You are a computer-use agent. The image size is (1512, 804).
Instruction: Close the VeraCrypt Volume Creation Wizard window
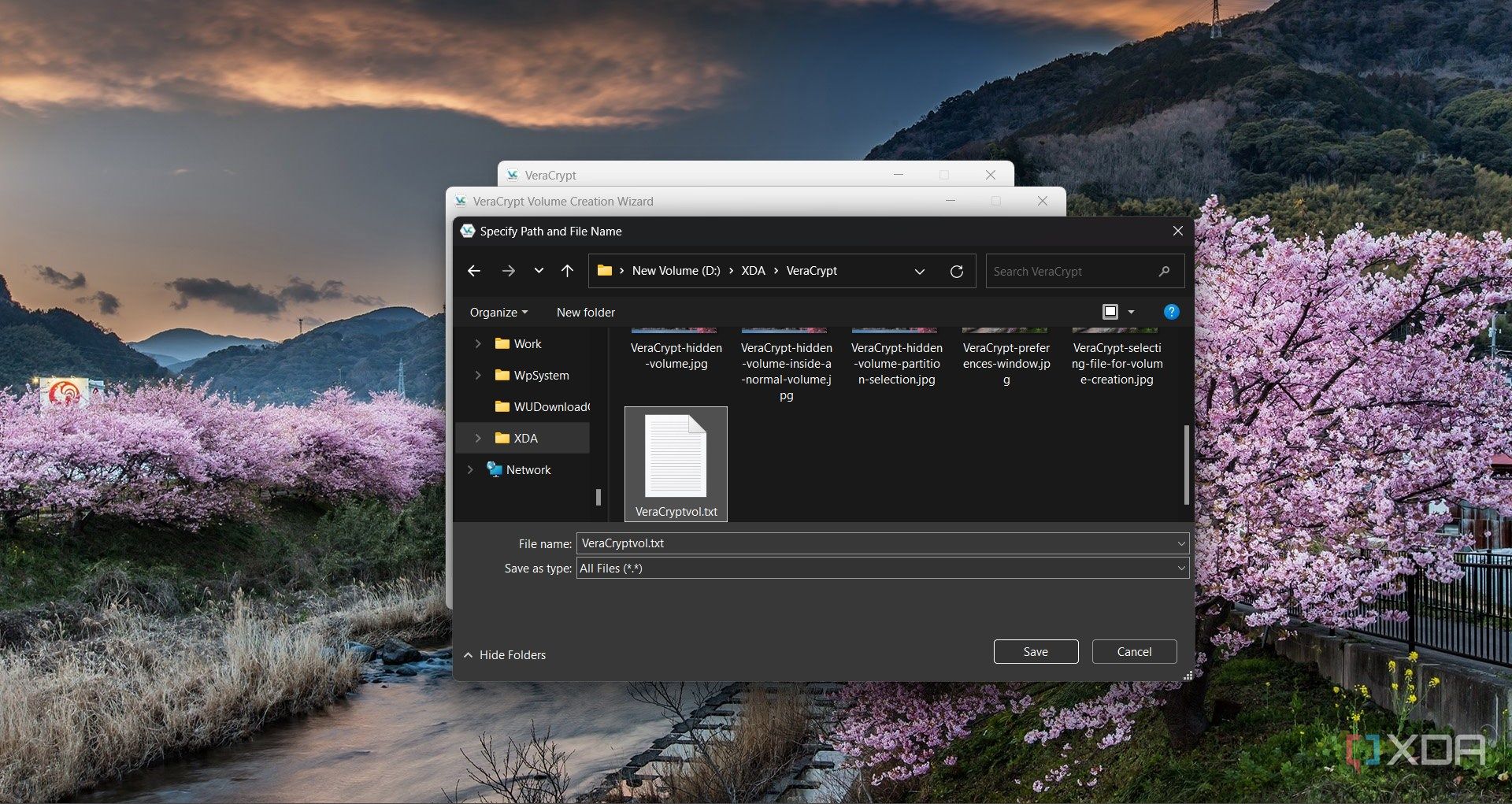1043,201
